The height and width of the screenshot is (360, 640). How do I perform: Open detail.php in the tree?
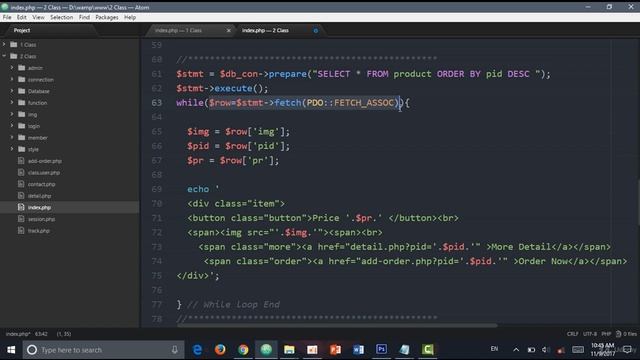tap(40, 196)
